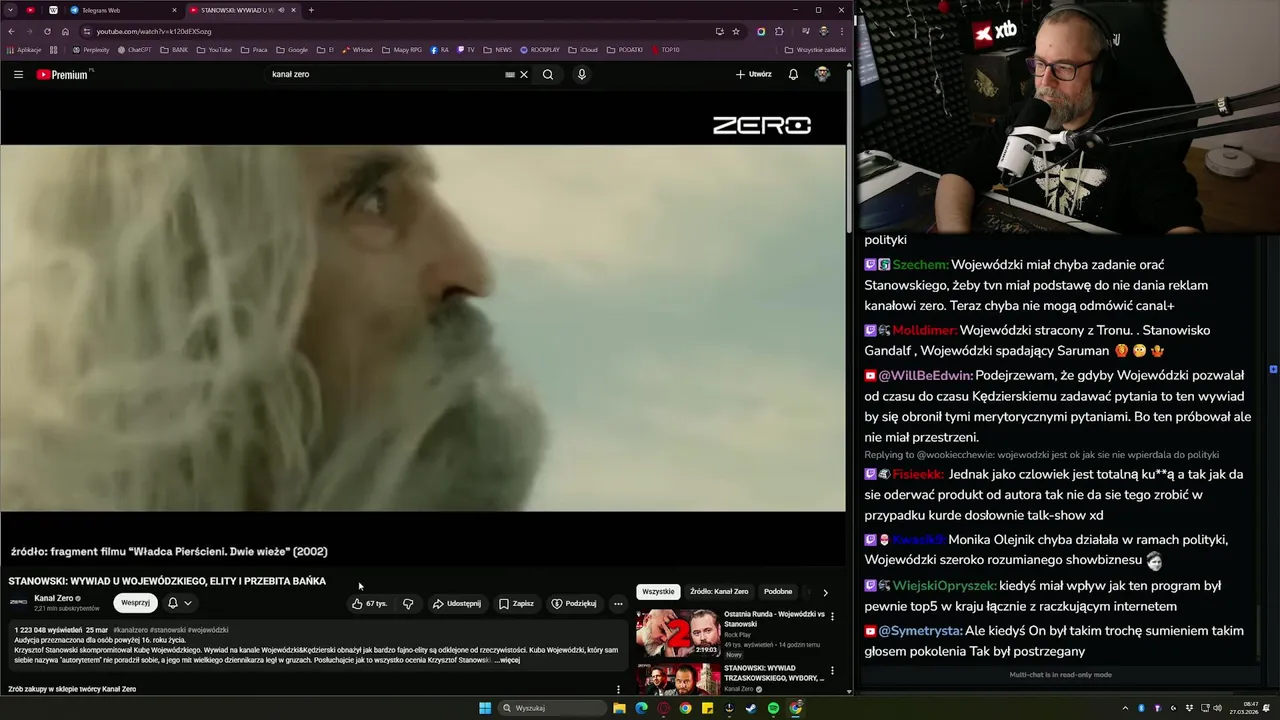Screen dimensions: 1280x720
Task: Show next filter chips with arrow
Action: (825, 592)
